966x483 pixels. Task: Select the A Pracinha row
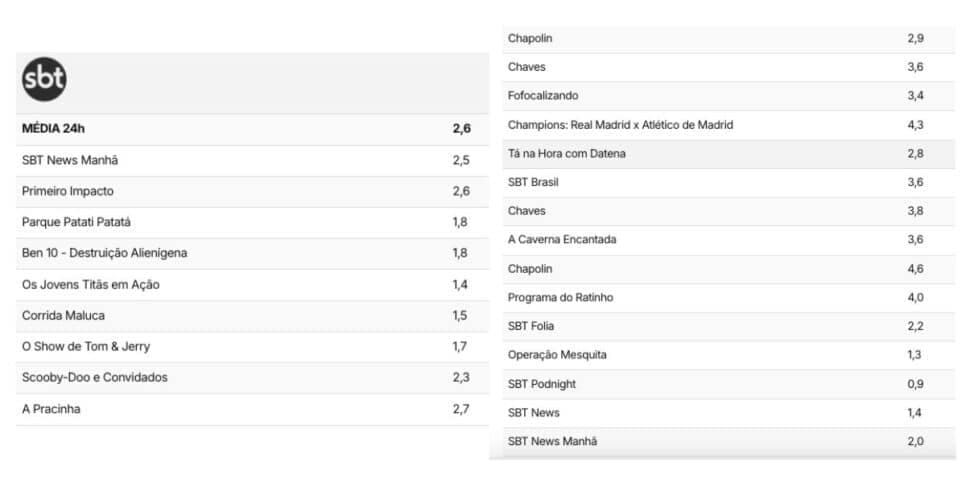point(253,409)
